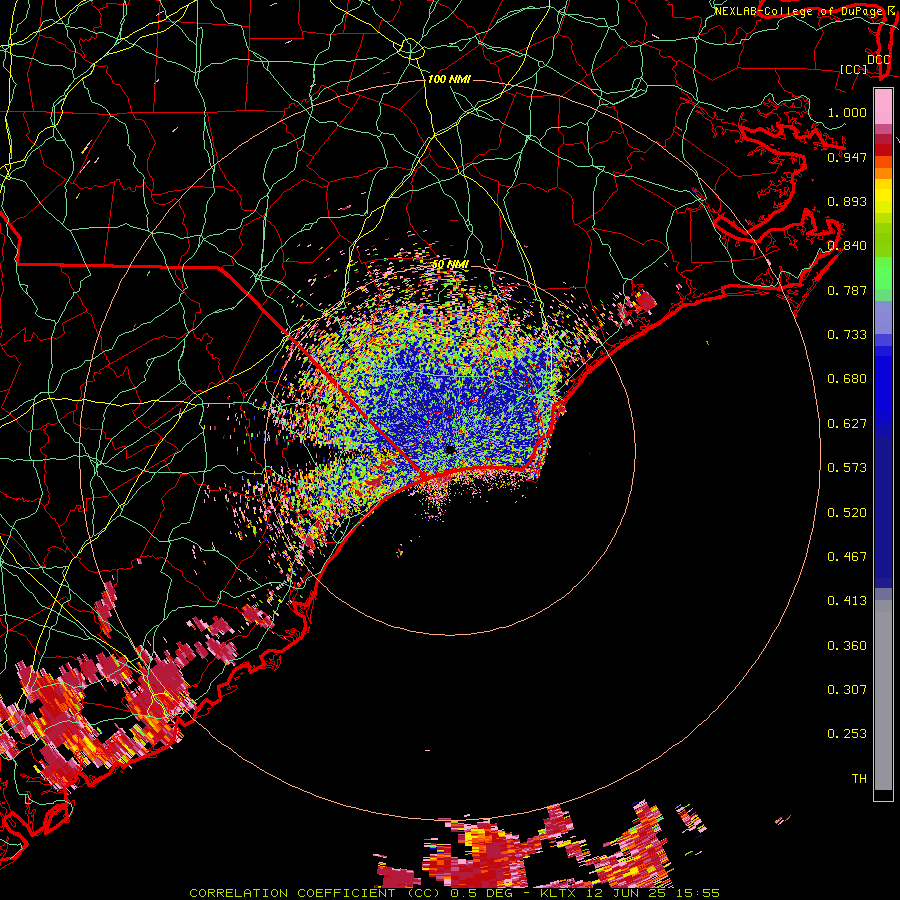This screenshot has height=900, width=900.
Task: Click the 1.000 scale value
Action: 847,112
